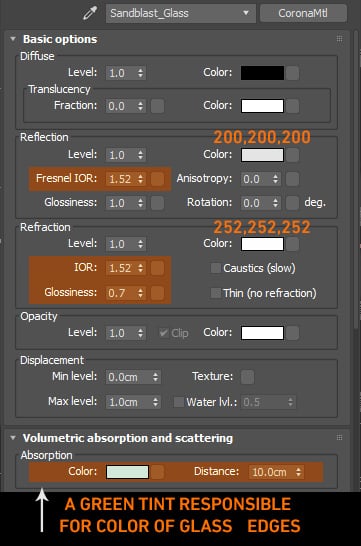The height and width of the screenshot is (546, 361).
Task: Enable the Thin (no refraction) checkbox
Action: [215, 293]
